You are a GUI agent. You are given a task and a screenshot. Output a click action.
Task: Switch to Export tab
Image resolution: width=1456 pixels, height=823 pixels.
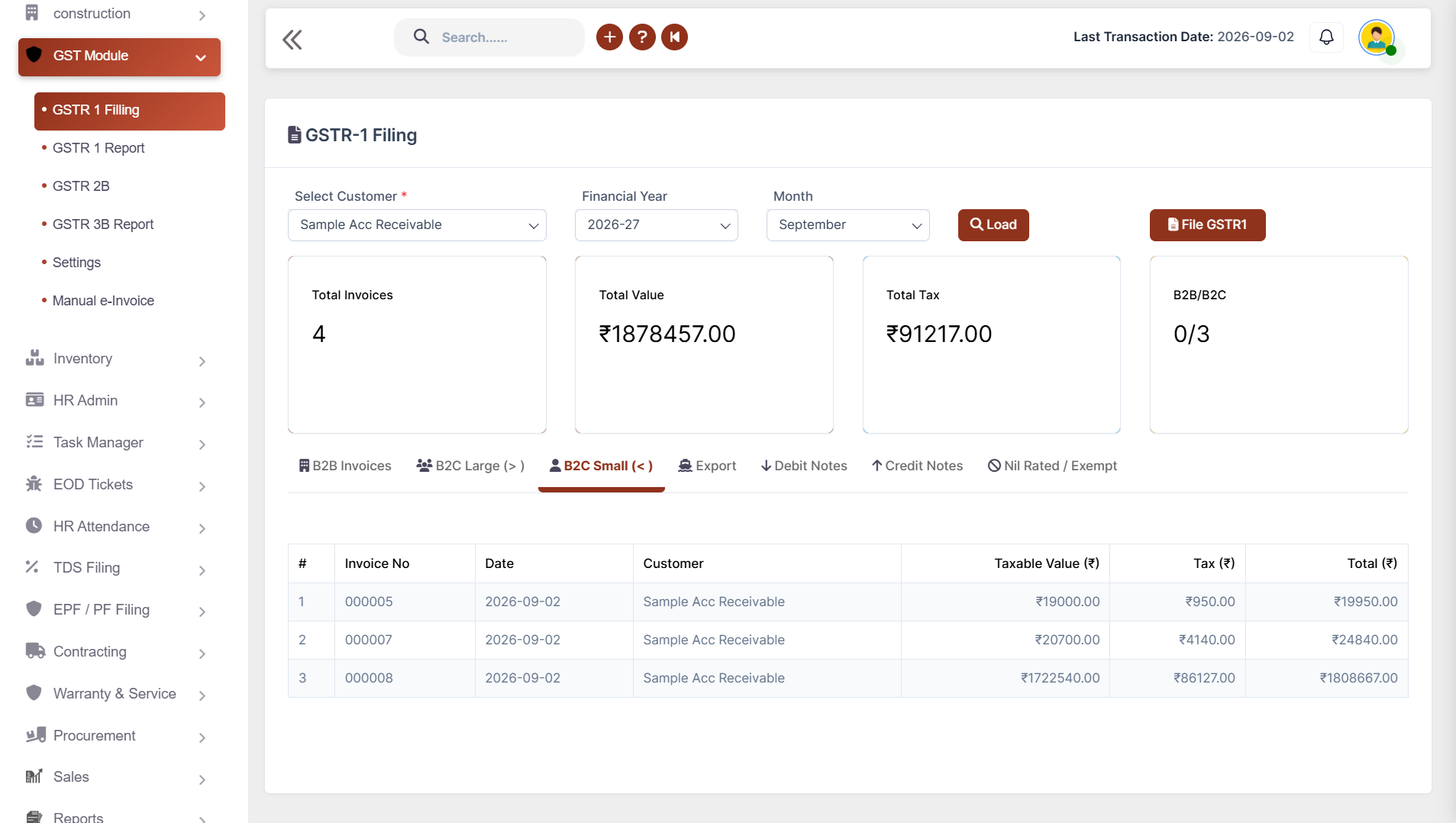pos(707,466)
